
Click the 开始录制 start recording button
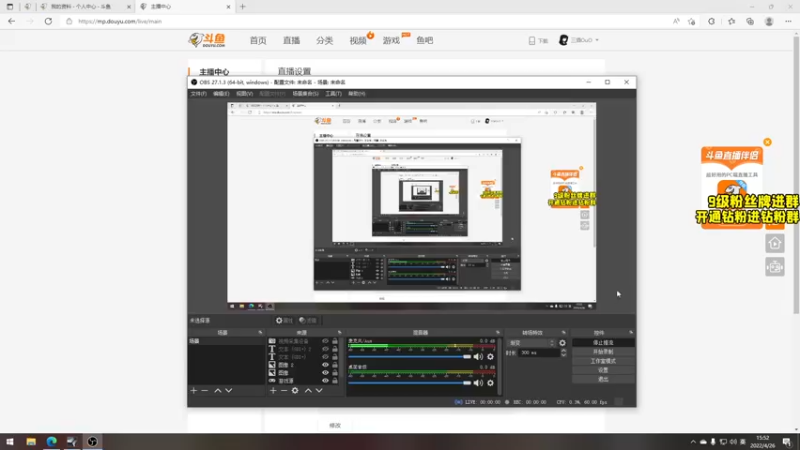[x=603, y=352]
